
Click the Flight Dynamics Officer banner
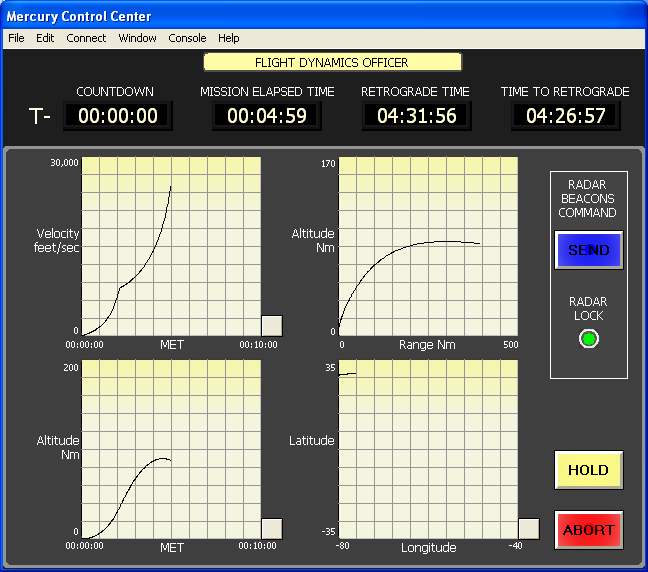(332, 62)
